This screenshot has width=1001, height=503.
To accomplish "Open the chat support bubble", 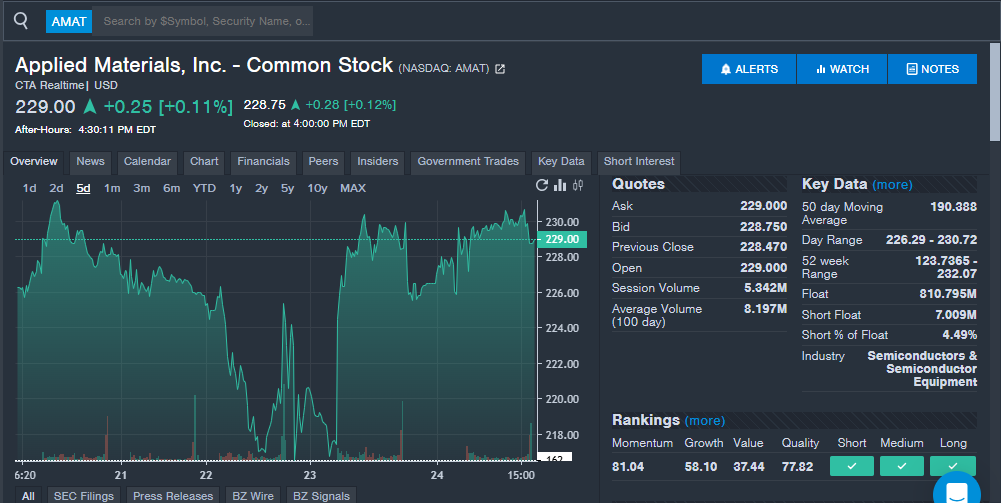I will (956, 491).
